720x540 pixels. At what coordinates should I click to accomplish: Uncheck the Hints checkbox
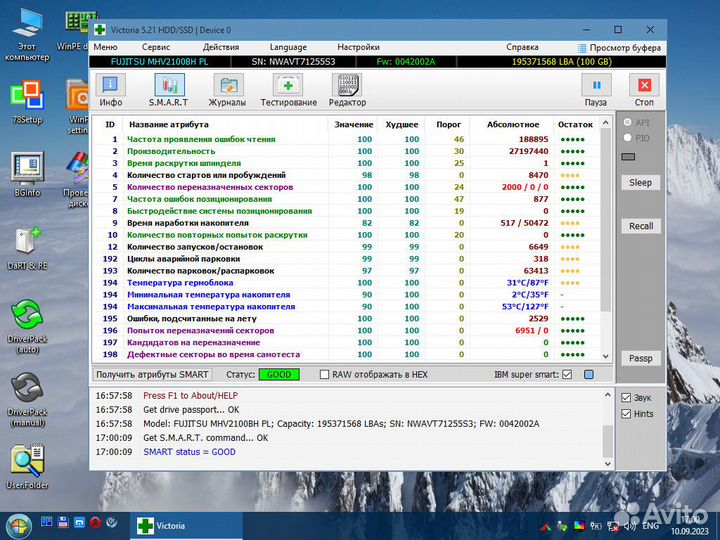click(x=626, y=413)
